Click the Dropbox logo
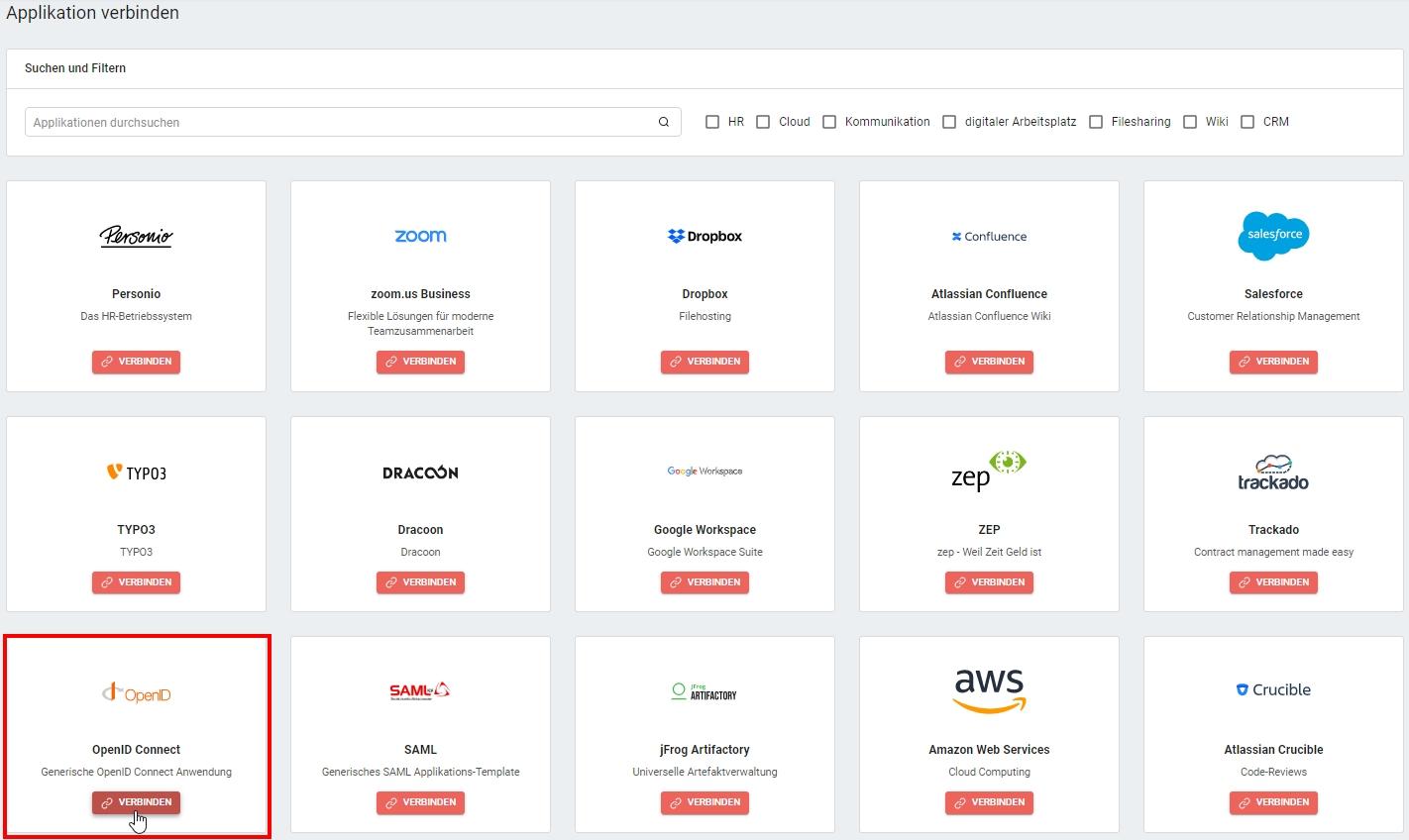 pos(704,236)
